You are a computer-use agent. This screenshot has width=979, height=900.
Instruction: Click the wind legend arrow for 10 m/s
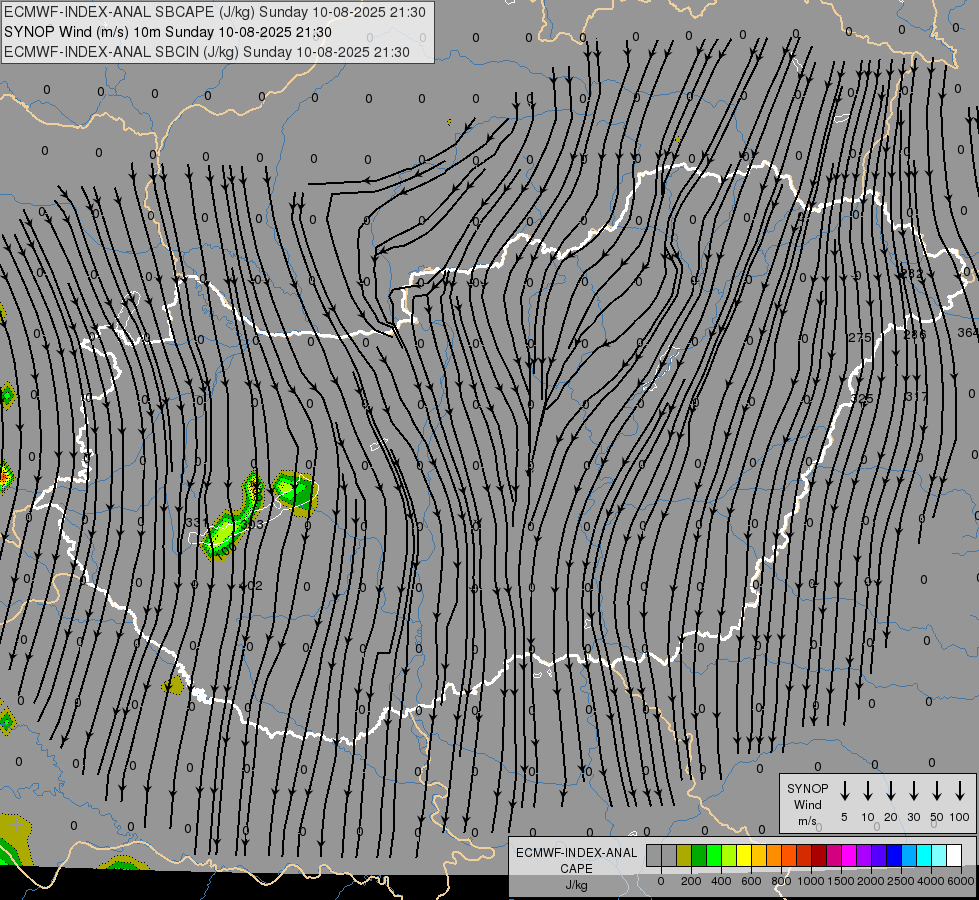(x=868, y=791)
